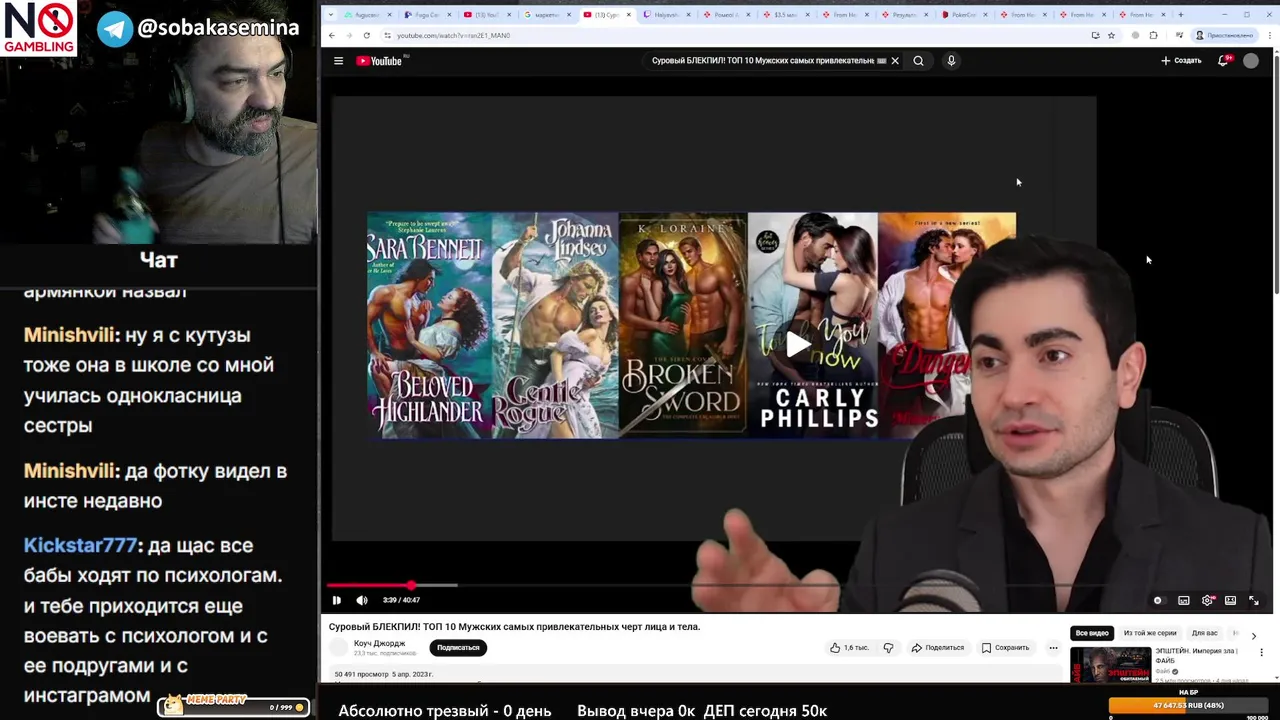Open a new browser tab with plus
Viewport: 1280px width, 720px height.
coord(1180,15)
